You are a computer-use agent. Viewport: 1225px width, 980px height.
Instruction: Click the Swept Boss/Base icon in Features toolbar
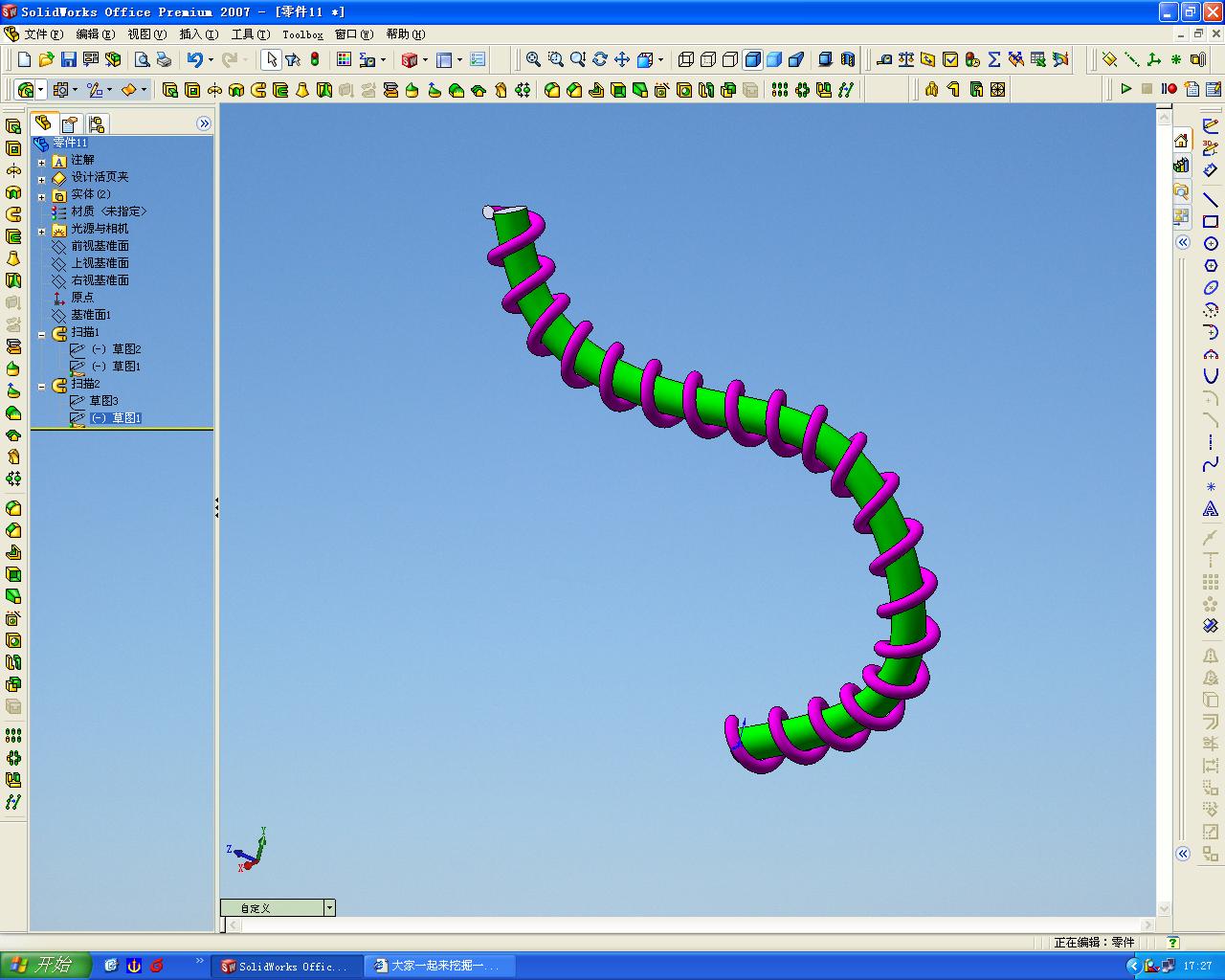point(258,90)
